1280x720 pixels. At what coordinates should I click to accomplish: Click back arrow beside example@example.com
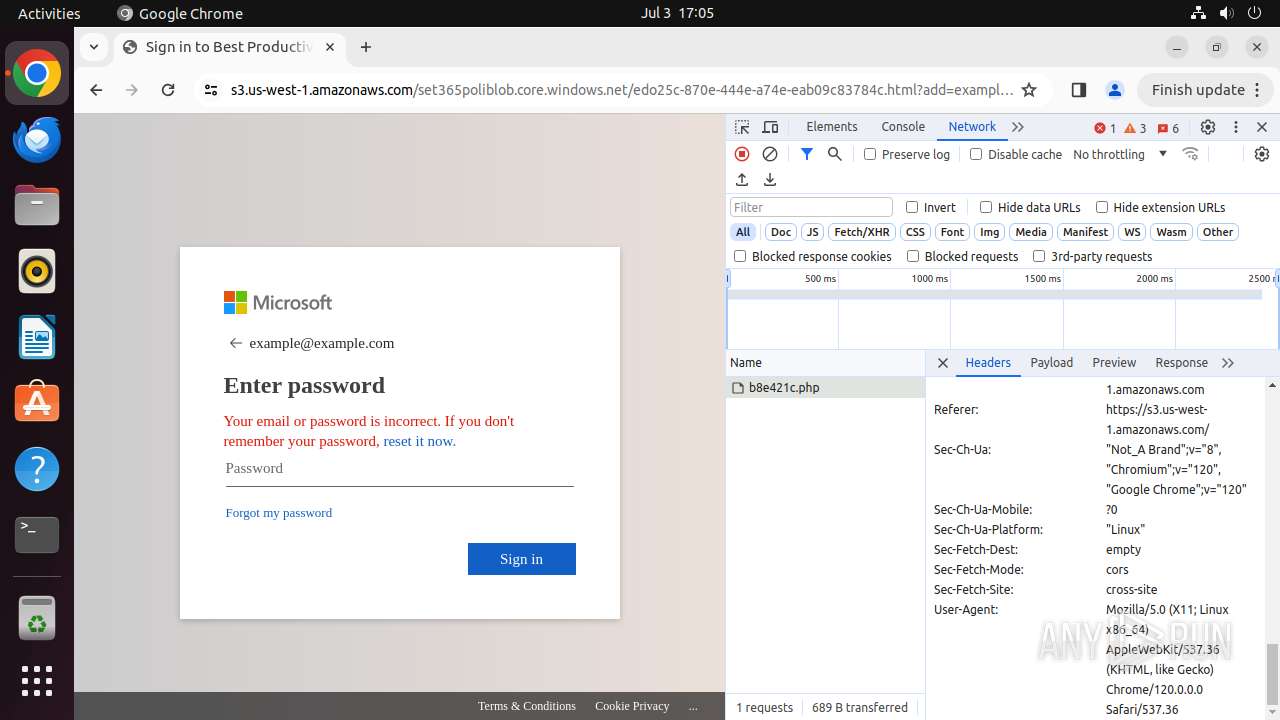[x=236, y=343]
